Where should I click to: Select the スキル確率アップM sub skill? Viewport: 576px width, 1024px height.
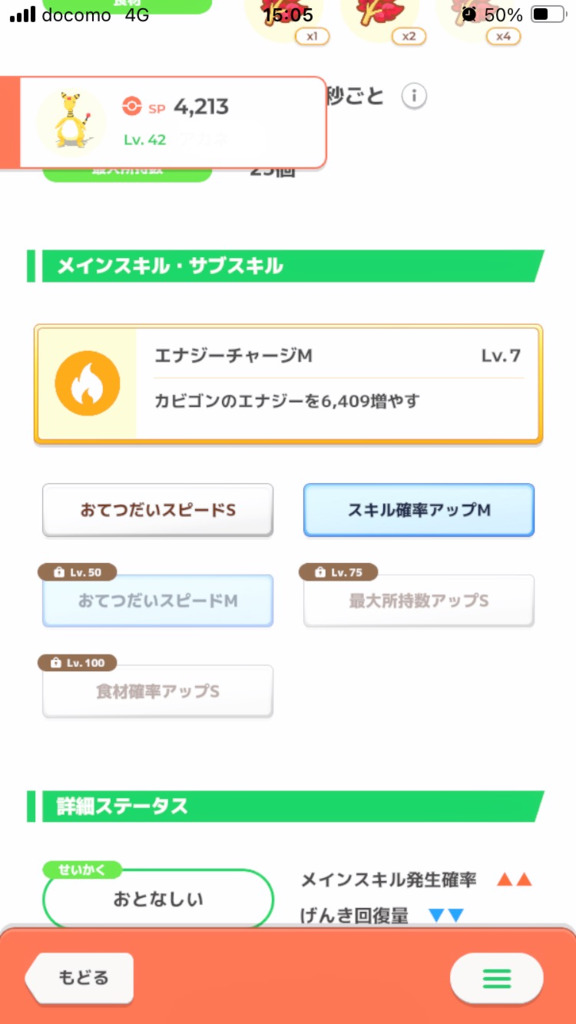419,510
